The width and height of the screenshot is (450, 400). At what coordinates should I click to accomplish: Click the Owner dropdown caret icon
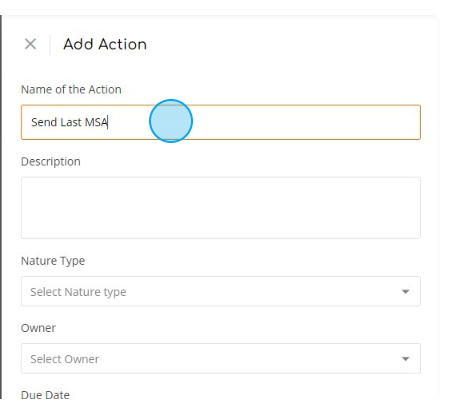(405, 359)
